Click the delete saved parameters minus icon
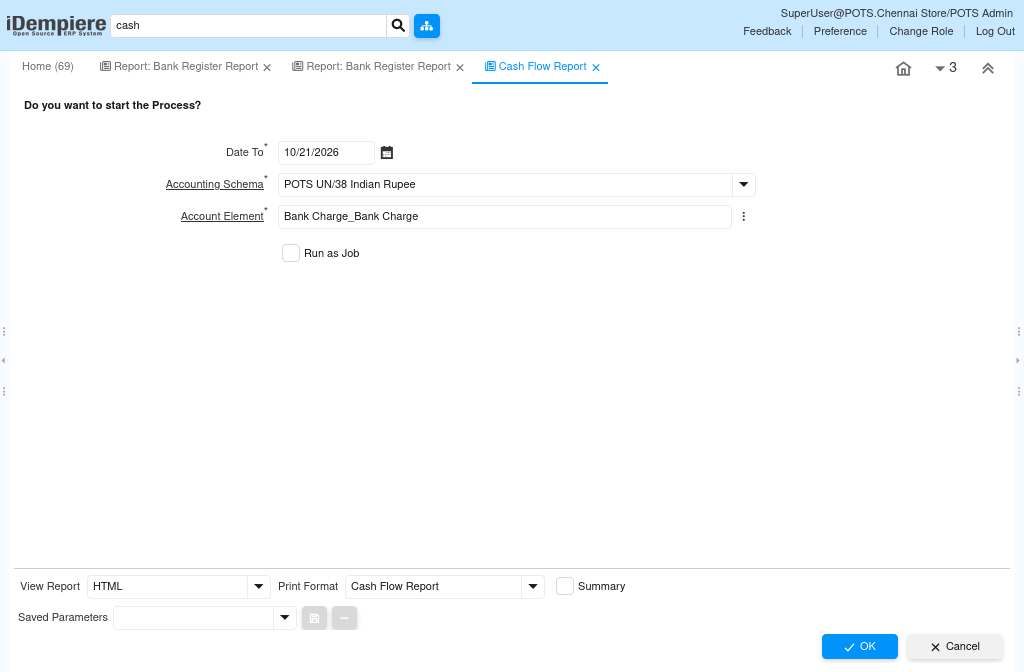Screen dimensions: 1024x672 pyautogui.click(x=344, y=618)
